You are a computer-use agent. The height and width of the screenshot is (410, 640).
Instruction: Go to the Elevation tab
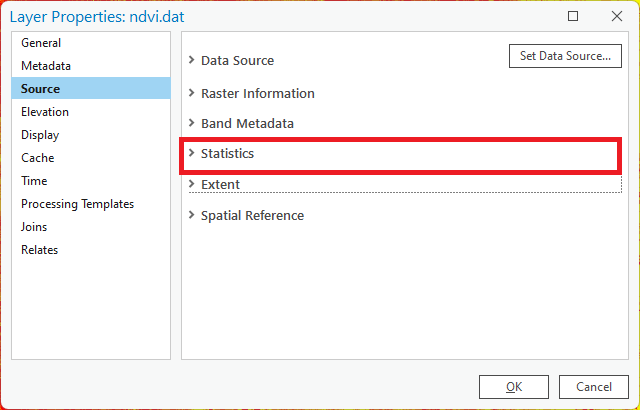tap(45, 112)
